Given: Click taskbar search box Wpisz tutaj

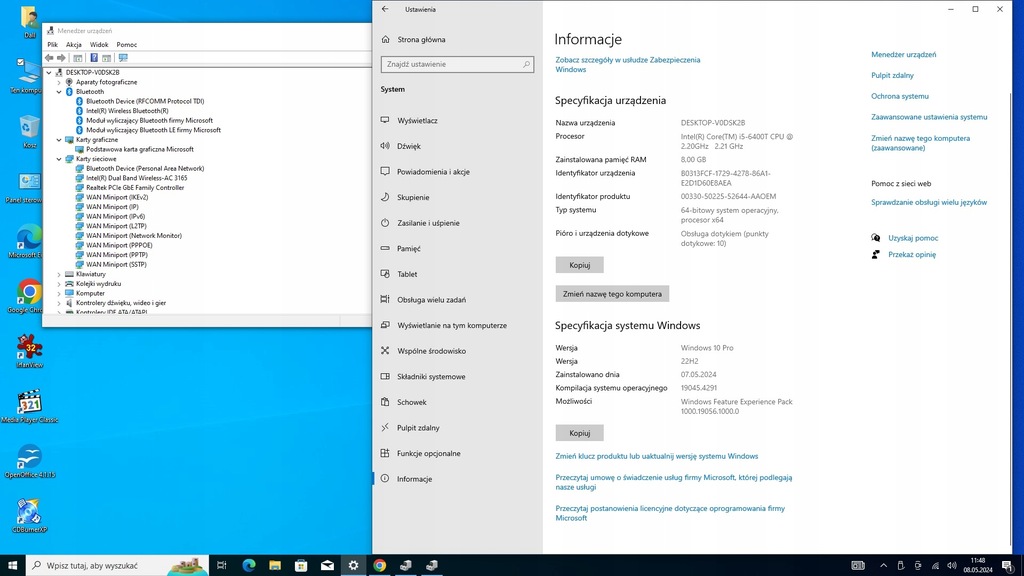Looking at the screenshot, I should pos(118,565).
